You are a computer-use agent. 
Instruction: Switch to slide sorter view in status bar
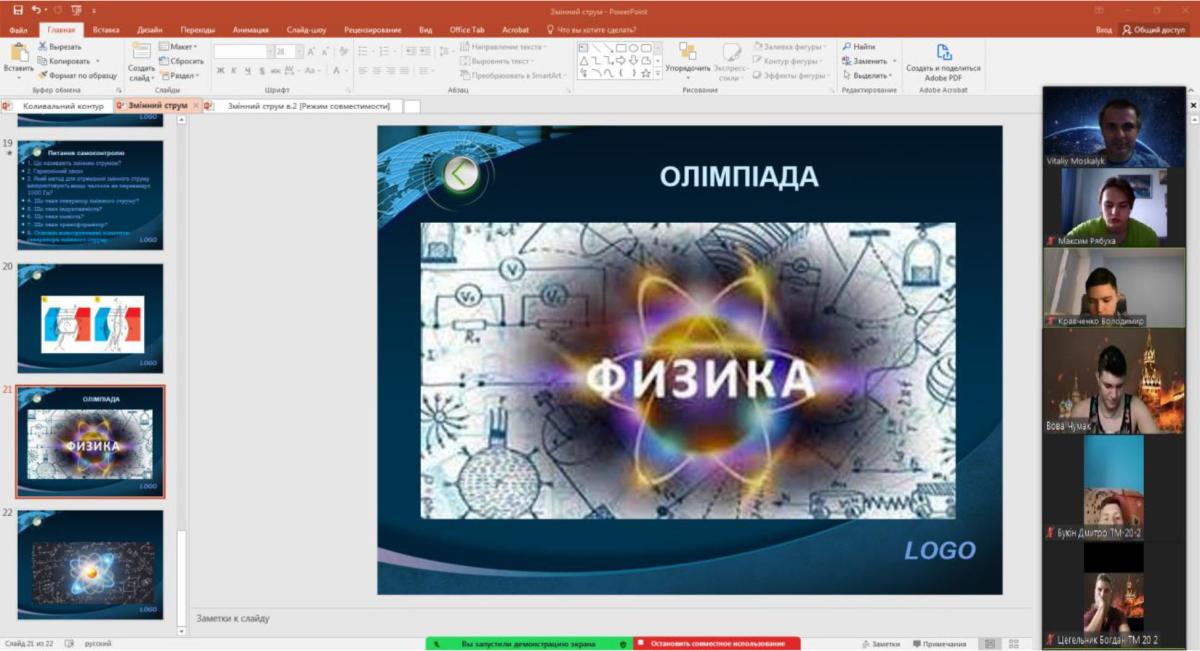click(1014, 644)
